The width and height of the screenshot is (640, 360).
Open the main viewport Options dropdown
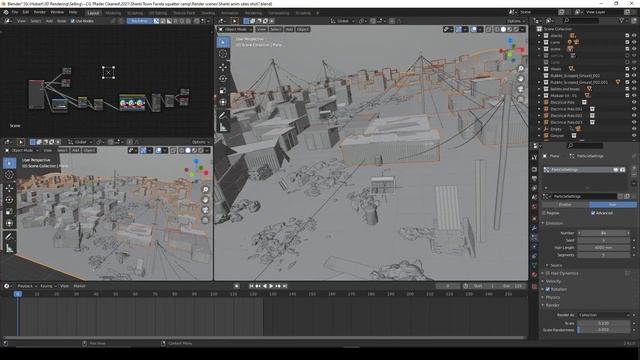pyautogui.click(x=516, y=21)
